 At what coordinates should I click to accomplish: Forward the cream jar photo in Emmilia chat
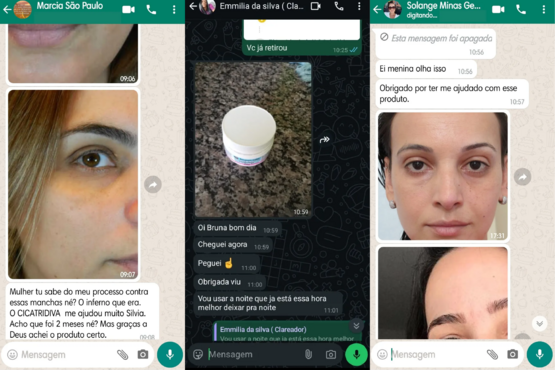pos(325,140)
